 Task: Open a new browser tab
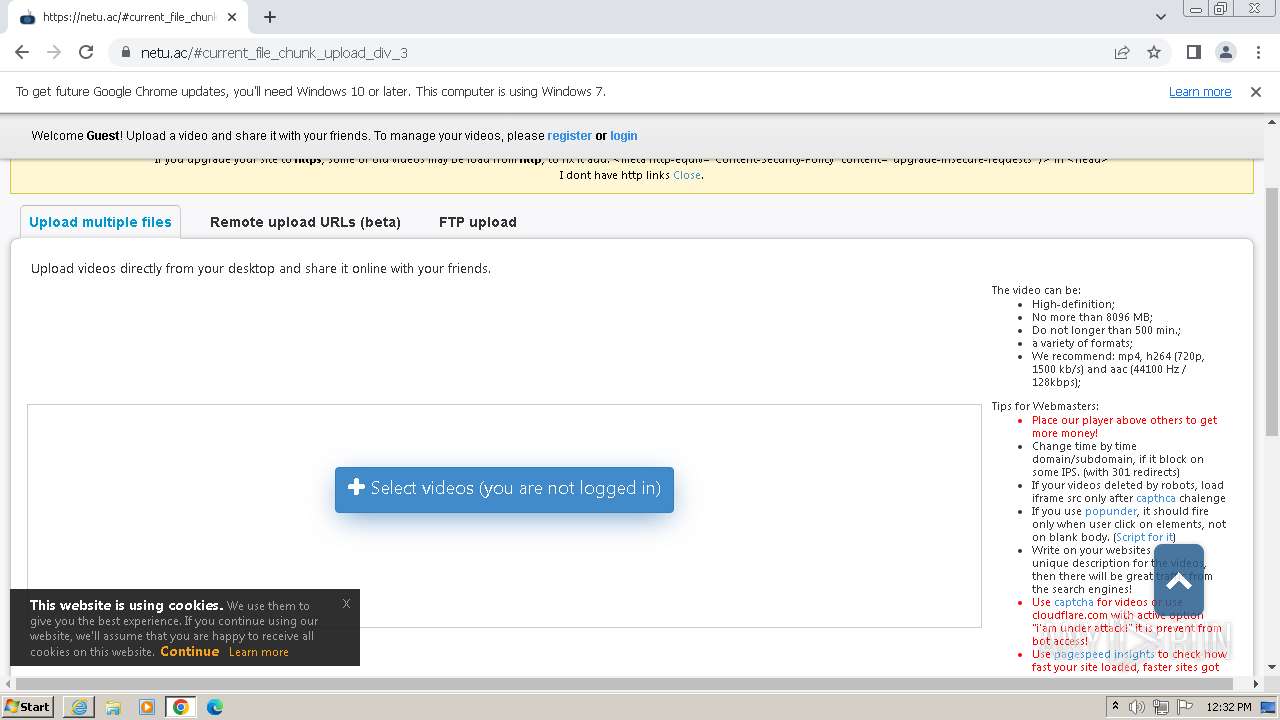(x=270, y=17)
